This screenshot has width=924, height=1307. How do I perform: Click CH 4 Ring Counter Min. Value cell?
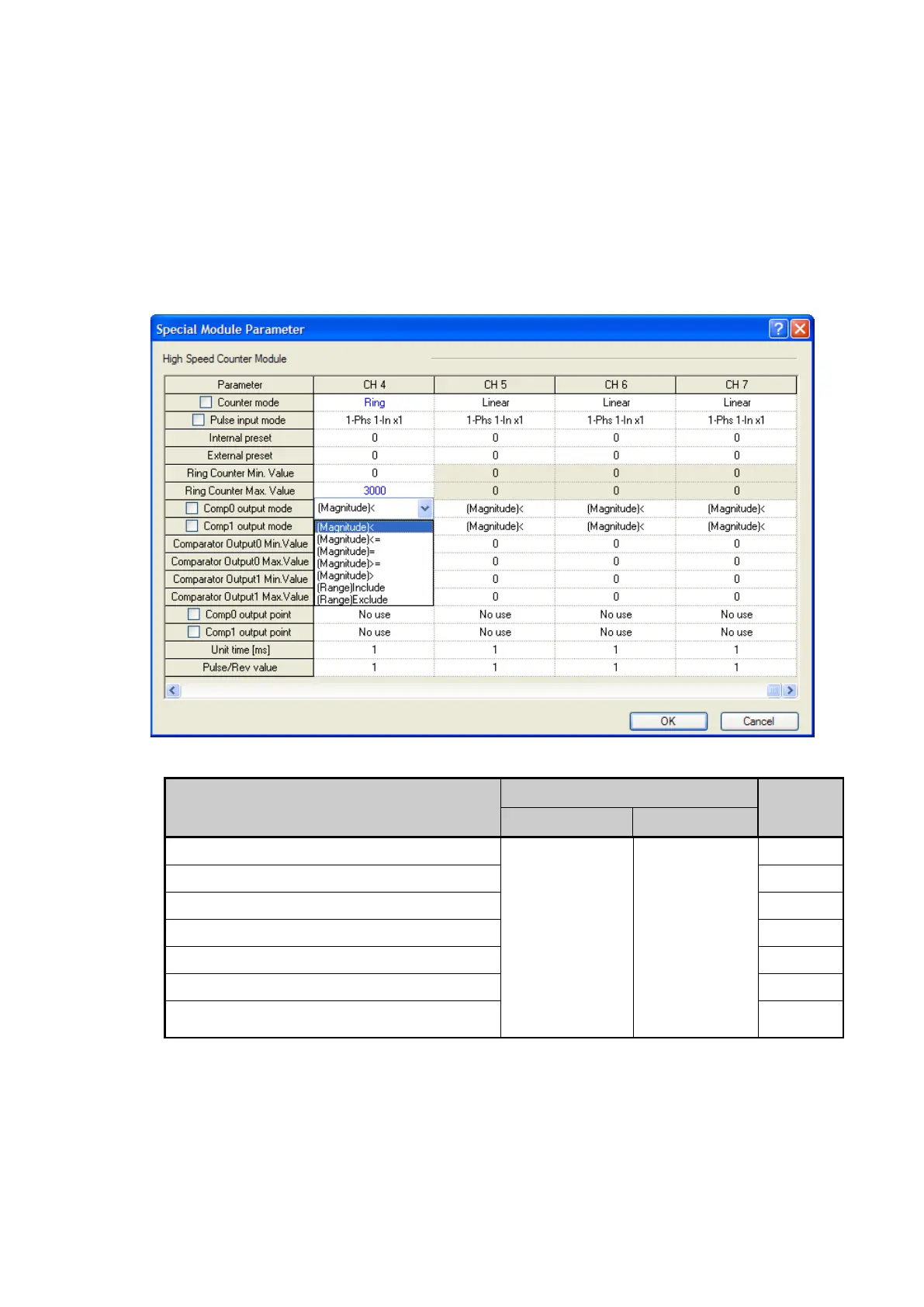pos(374,473)
